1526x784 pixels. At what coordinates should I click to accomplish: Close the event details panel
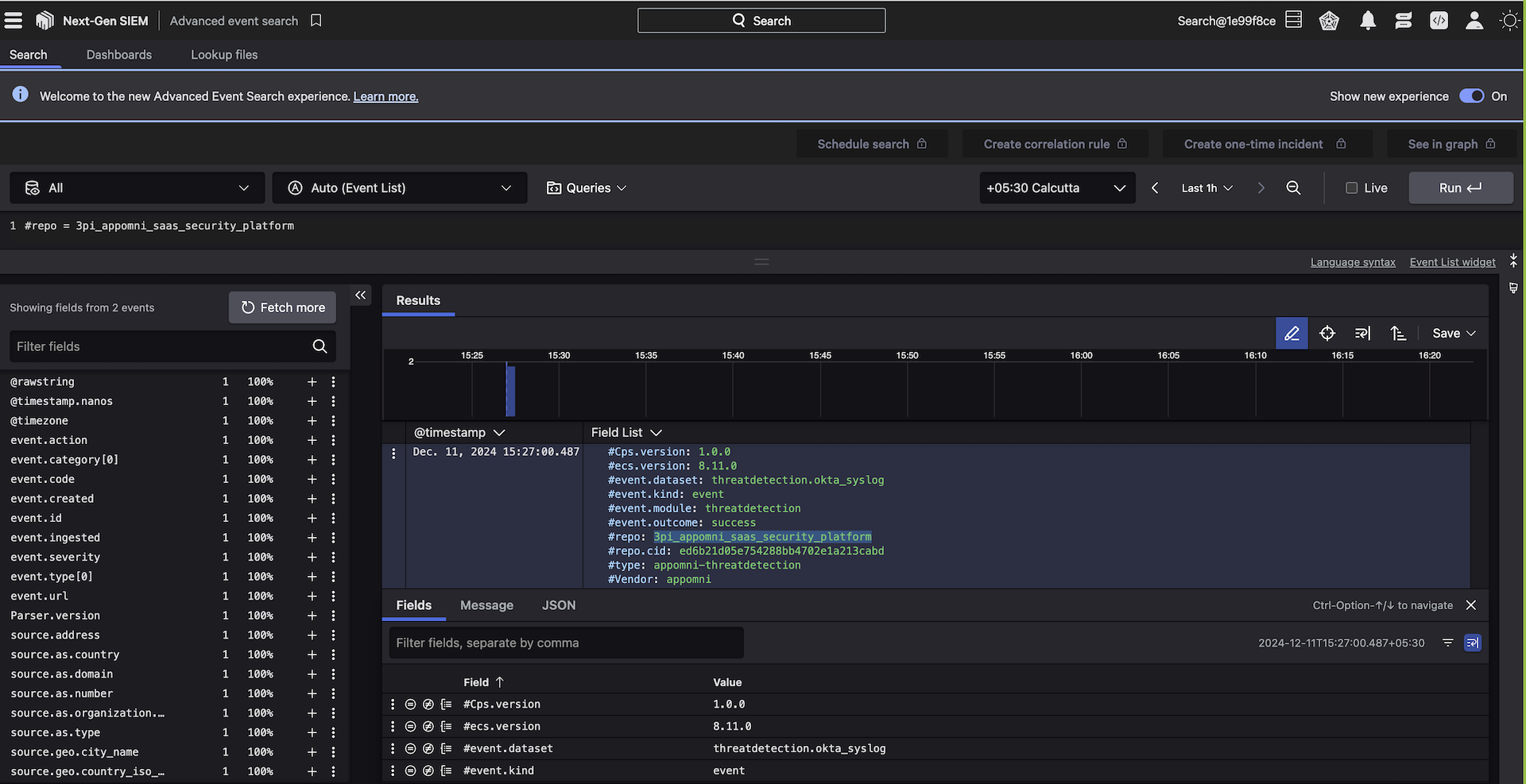pyautogui.click(x=1470, y=605)
